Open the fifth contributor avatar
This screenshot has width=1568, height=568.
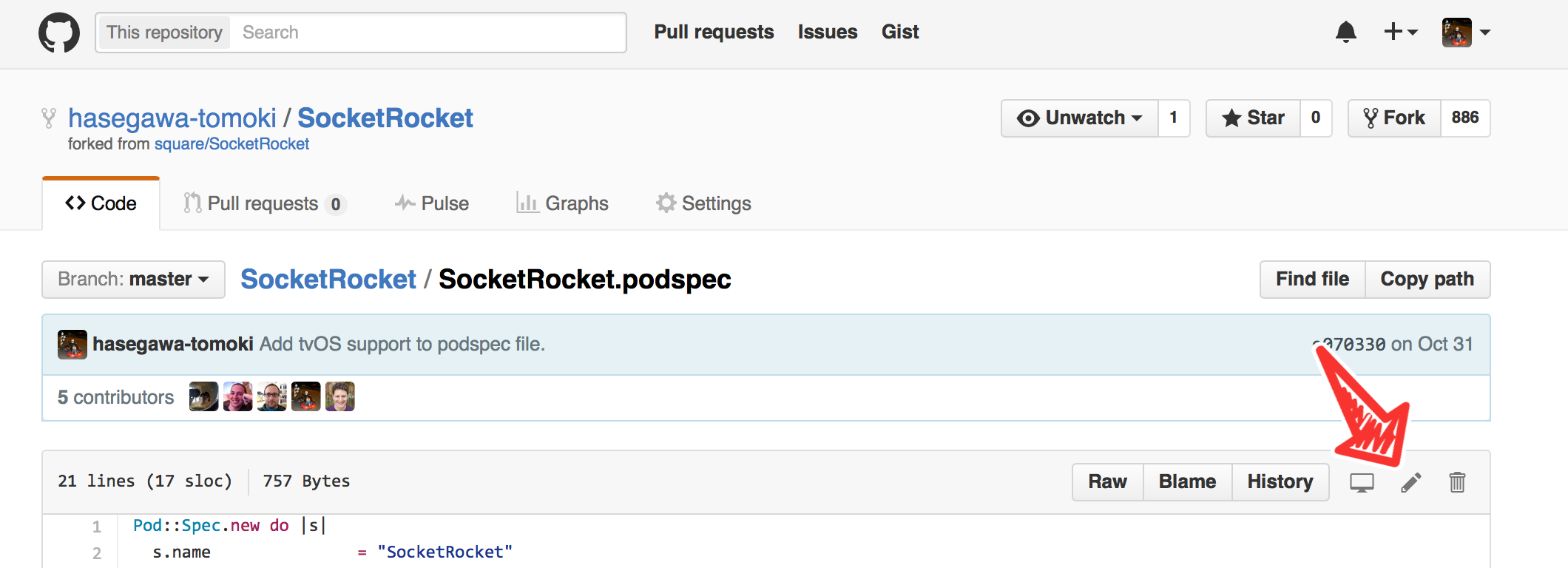(339, 396)
